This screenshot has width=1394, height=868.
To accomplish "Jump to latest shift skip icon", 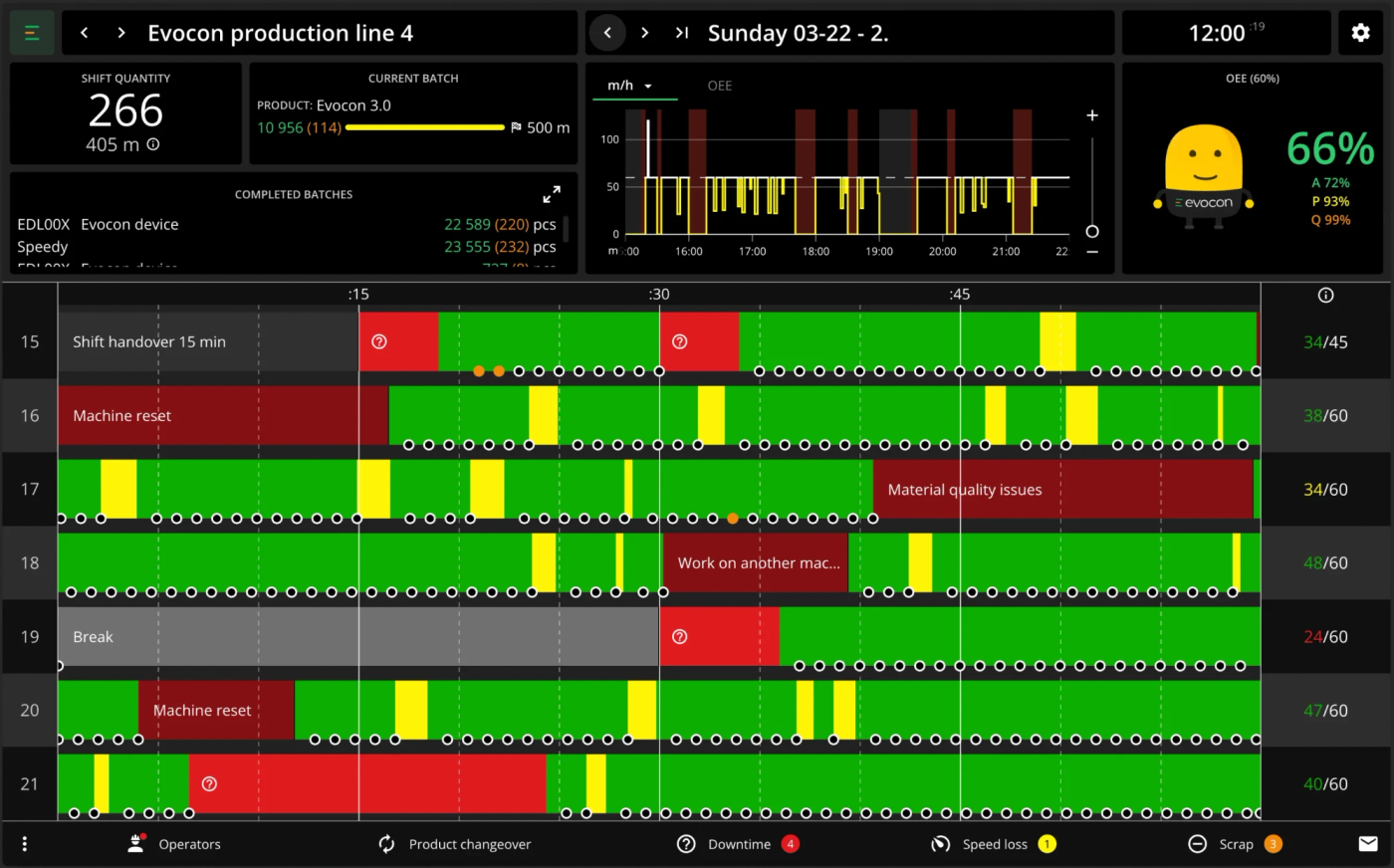I will (682, 33).
